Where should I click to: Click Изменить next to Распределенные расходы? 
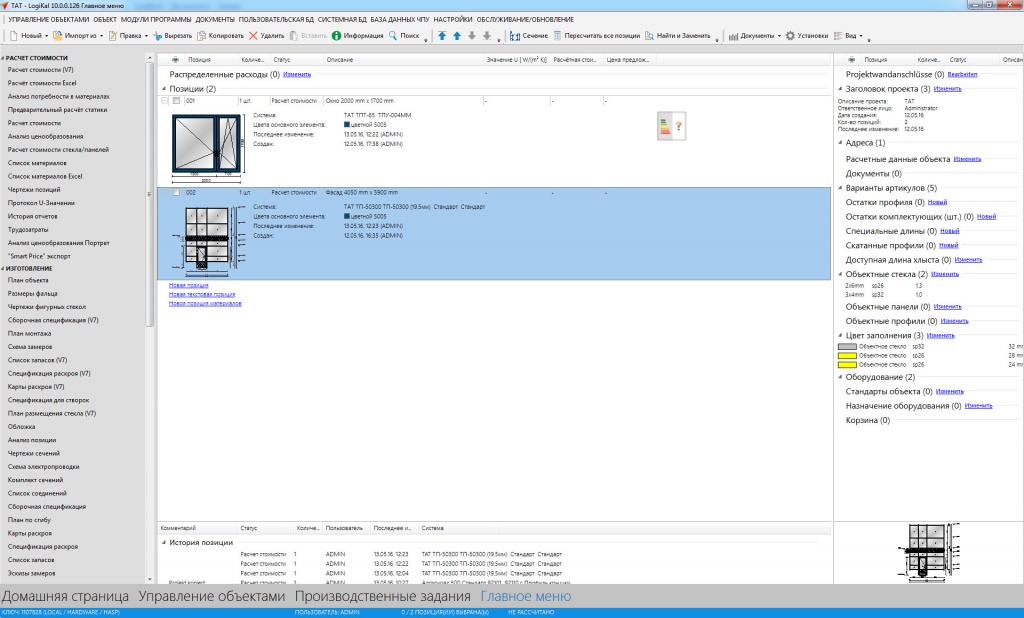tap(297, 74)
